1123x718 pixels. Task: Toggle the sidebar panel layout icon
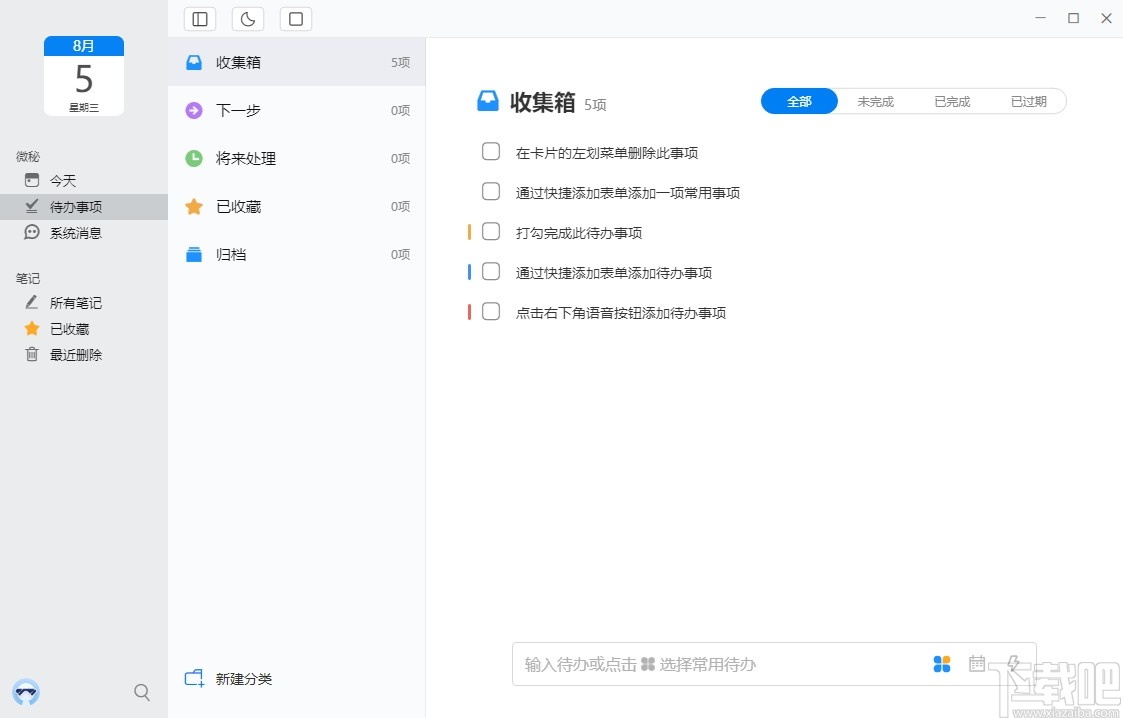point(200,19)
